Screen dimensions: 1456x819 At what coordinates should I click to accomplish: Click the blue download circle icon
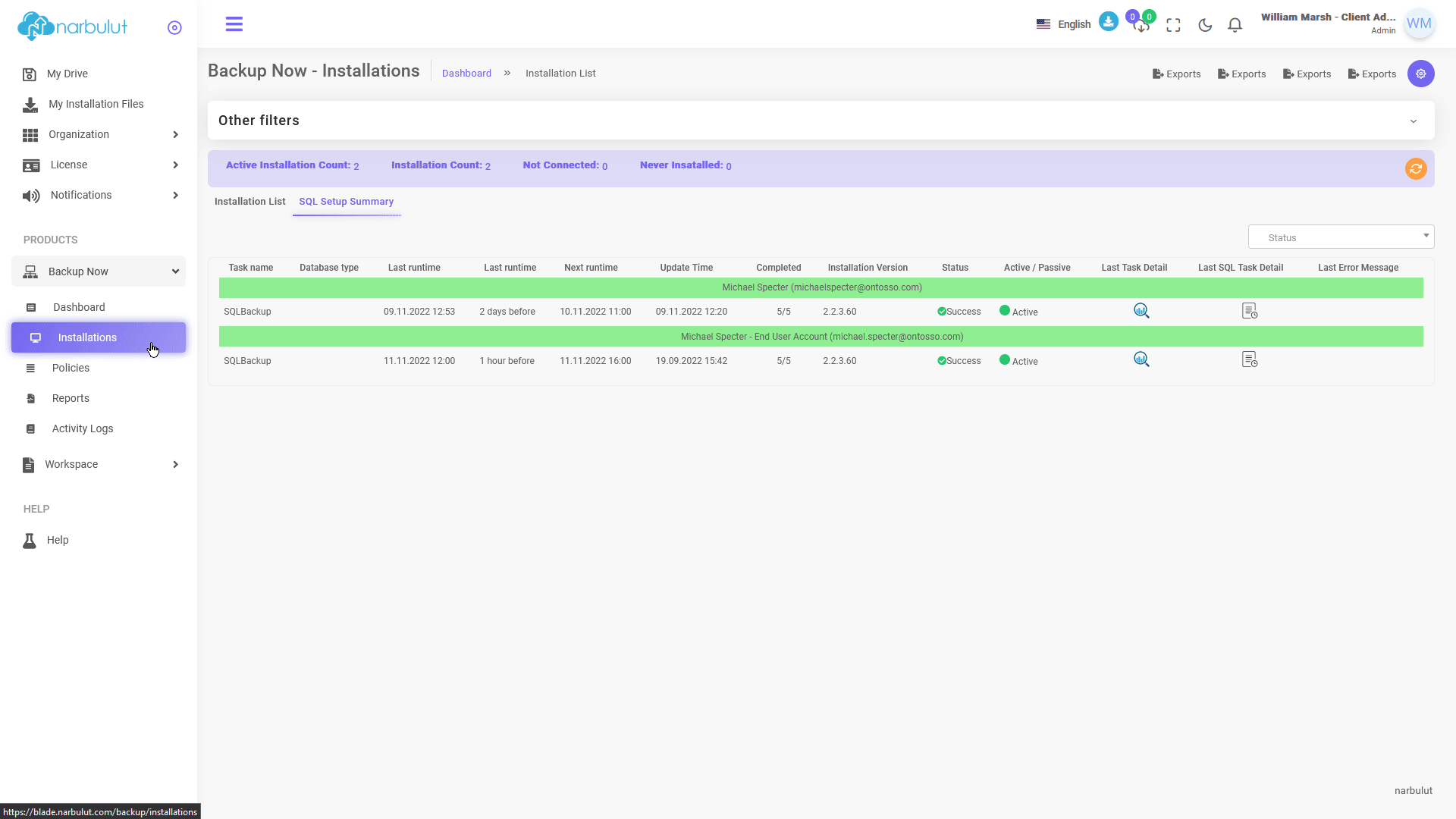[x=1109, y=21]
